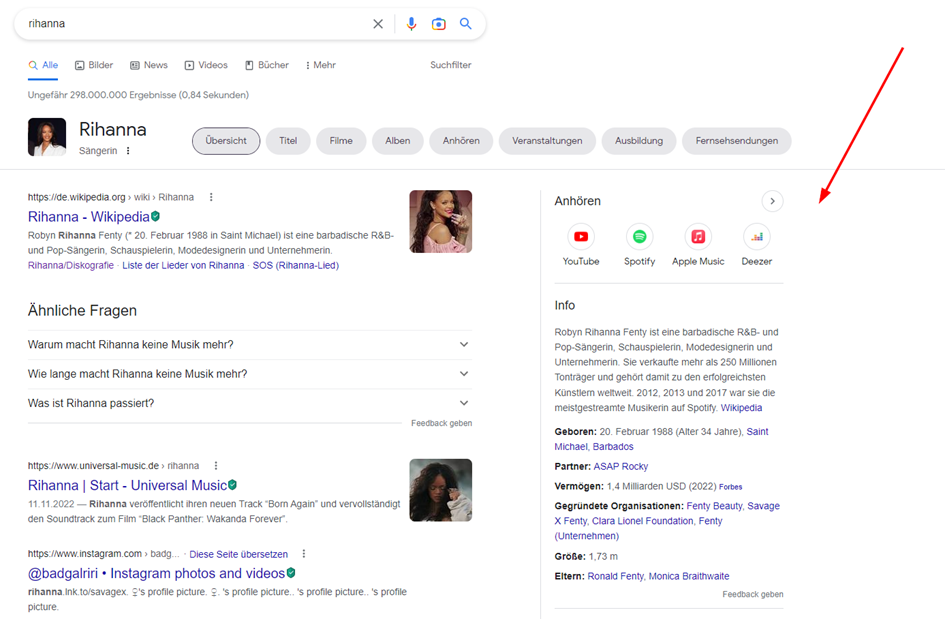Click the Anhören next arrow button
Screen dimensions: 945x619
pos(772,201)
